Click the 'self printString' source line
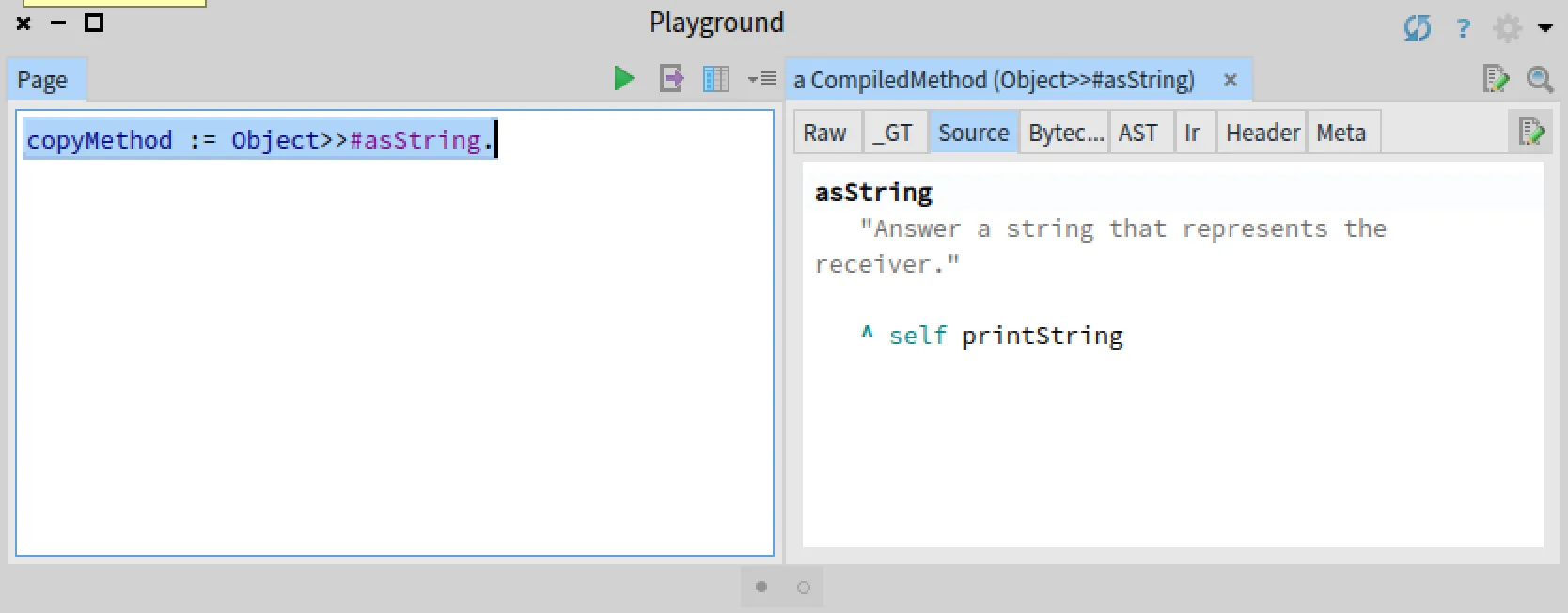The width and height of the screenshot is (1568, 613). pos(992,336)
